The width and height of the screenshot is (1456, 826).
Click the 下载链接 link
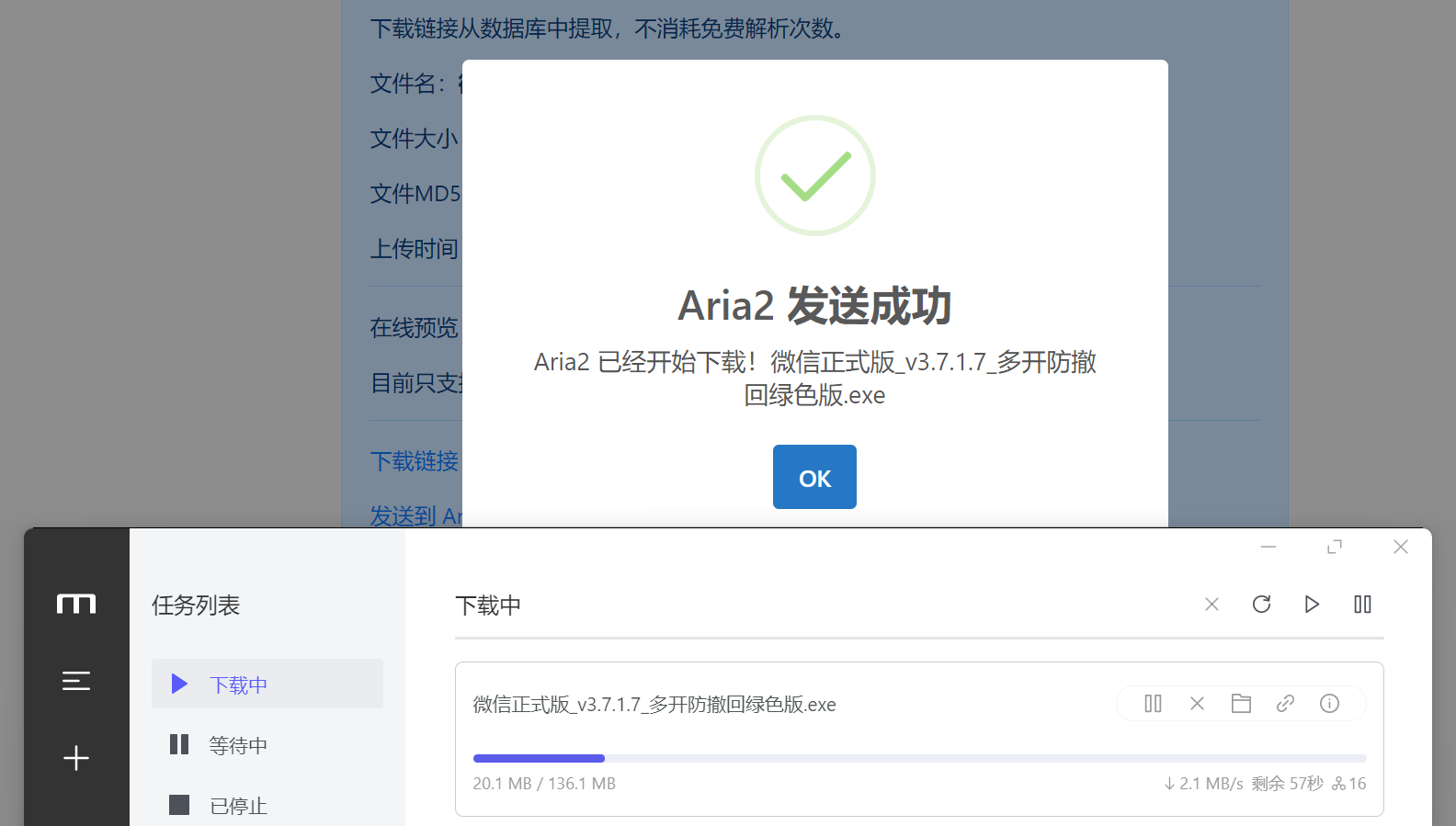click(x=414, y=461)
